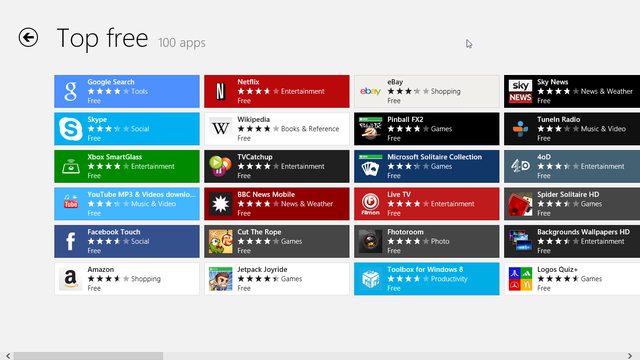Click the Sky News logo icon
The width and height of the screenshot is (640, 360).
click(x=520, y=91)
